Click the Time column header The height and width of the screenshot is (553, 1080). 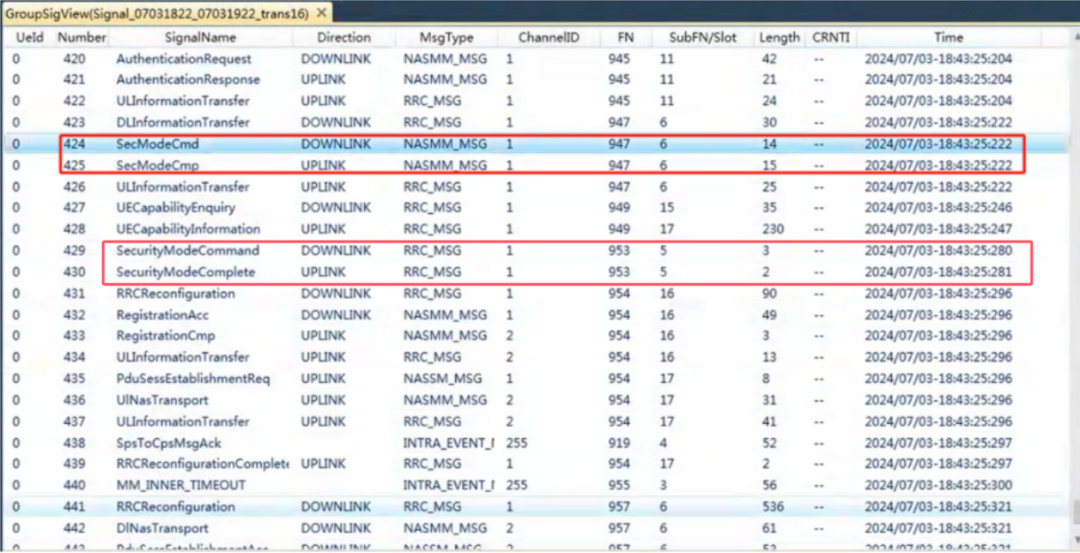(x=948, y=37)
